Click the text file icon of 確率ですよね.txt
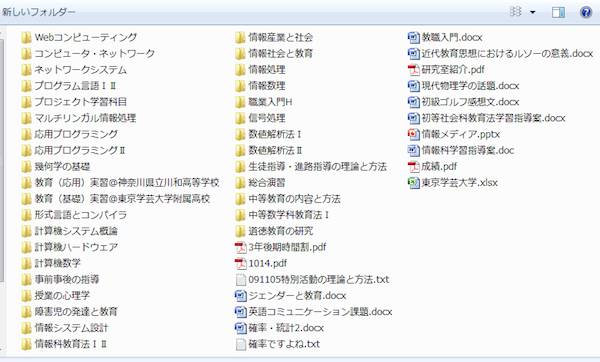Screen dimensions: 600x362 click(x=240, y=344)
